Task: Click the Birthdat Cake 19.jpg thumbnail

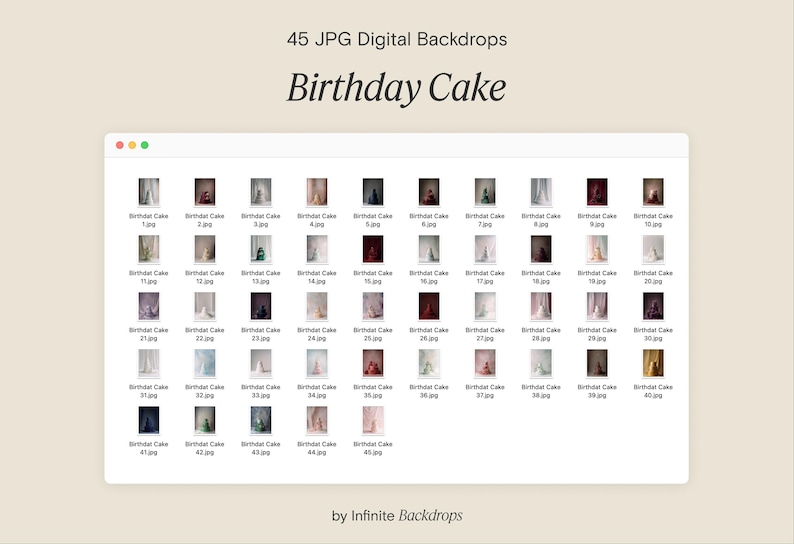Action: [597, 249]
